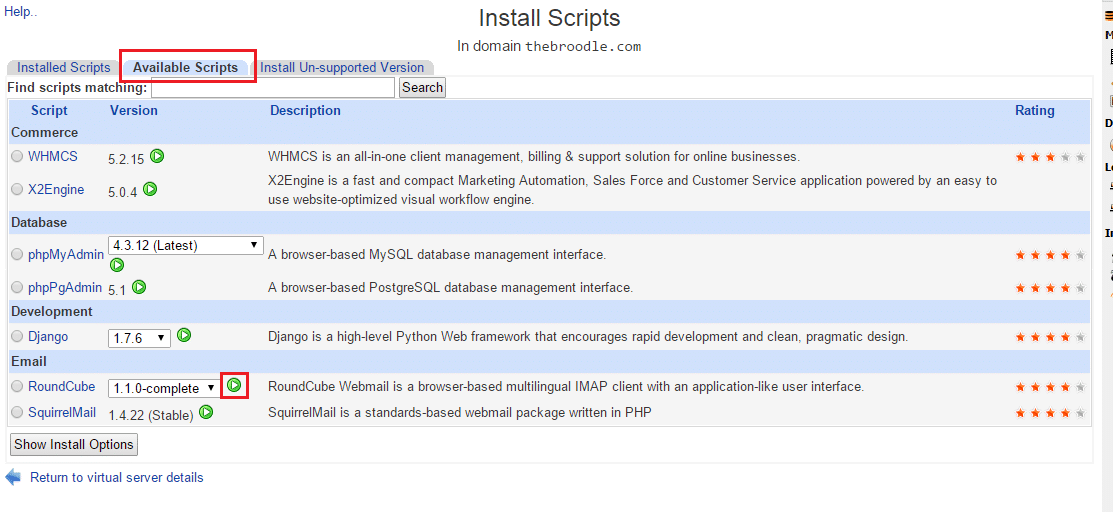Click the WHMCS star rating
Image resolution: width=1113 pixels, height=512 pixels.
[1051, 157]
